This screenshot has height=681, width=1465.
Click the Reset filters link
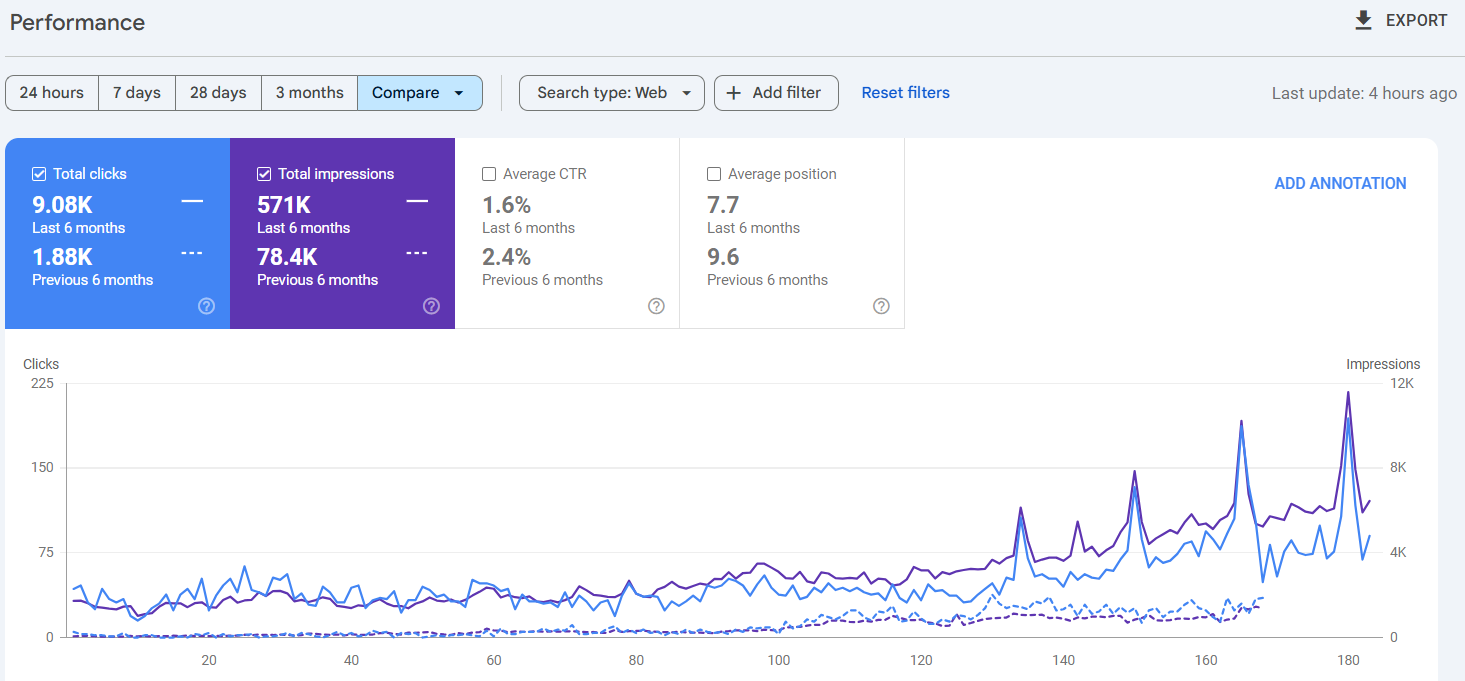905,93
